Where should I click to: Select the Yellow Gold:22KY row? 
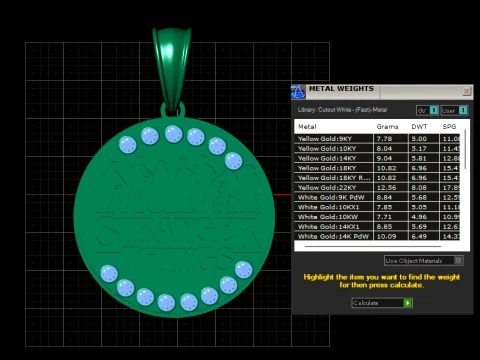point(377,187)
